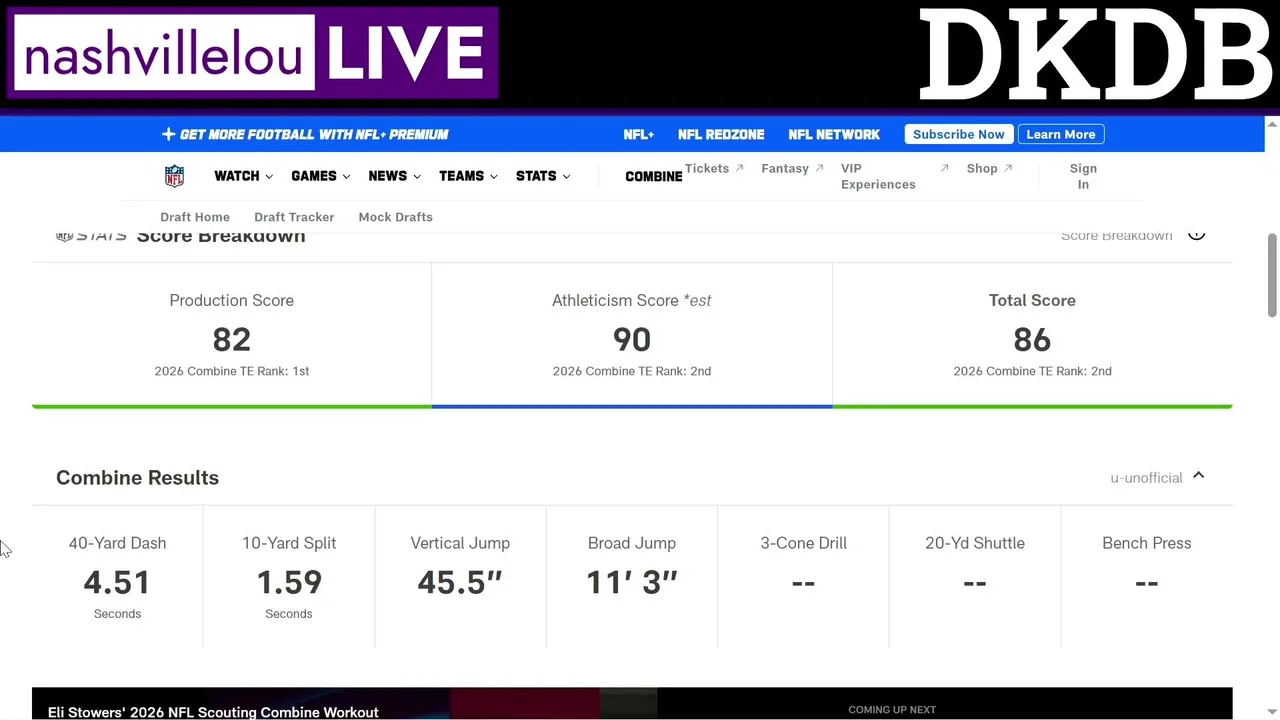This screenshot has width=1280, height=720.
Task: Click the Get More Football NFL+ Premium banner
Action: (305, 134)
